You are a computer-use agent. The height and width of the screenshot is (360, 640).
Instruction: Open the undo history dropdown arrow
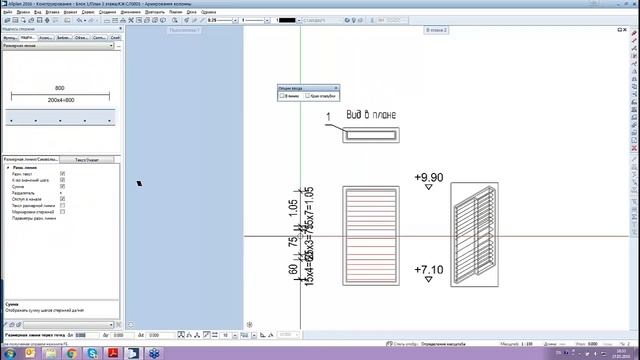tap(85, 20)
